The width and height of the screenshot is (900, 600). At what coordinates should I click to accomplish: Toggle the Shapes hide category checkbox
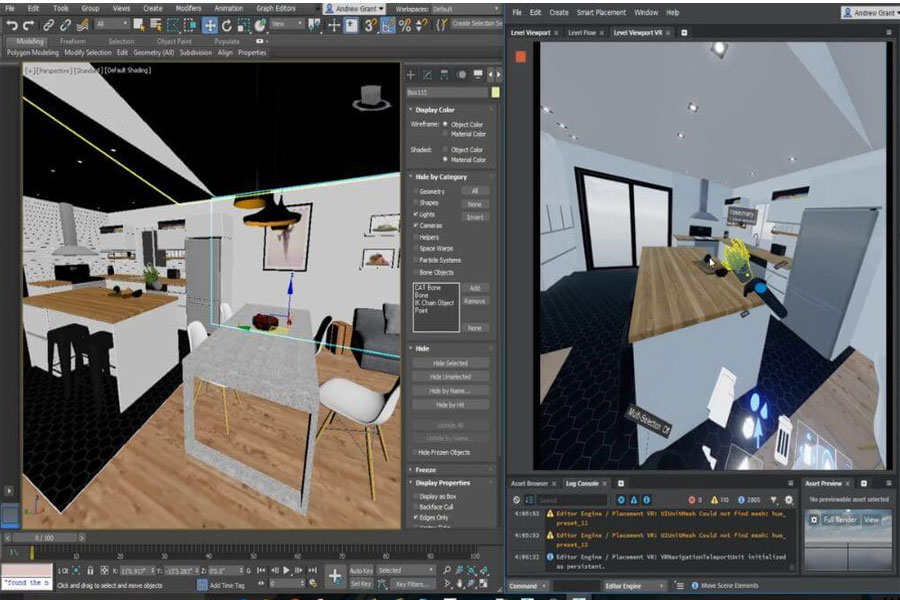point(416,203)
